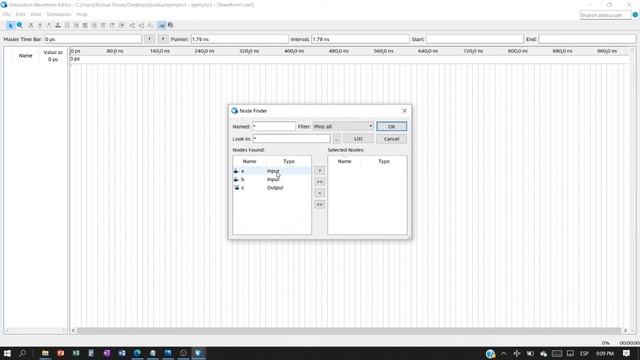Click the last toolbar icon after Snap to Grid
The width and height of the screenshot is (640, 360).
tap(171, 25)
